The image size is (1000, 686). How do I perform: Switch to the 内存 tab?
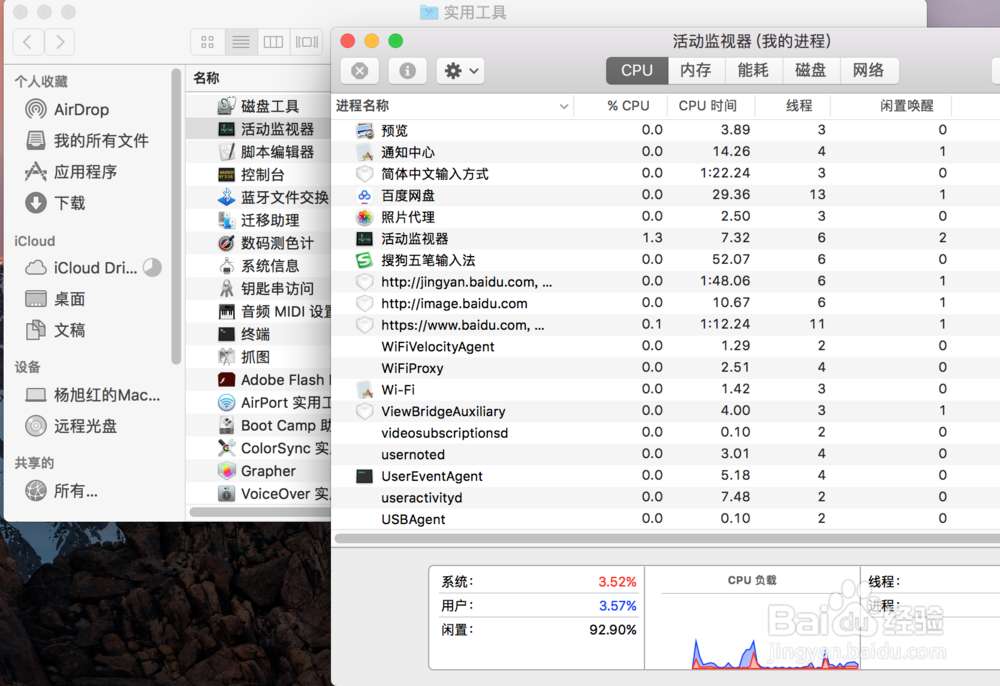click(x=696, y=70)
